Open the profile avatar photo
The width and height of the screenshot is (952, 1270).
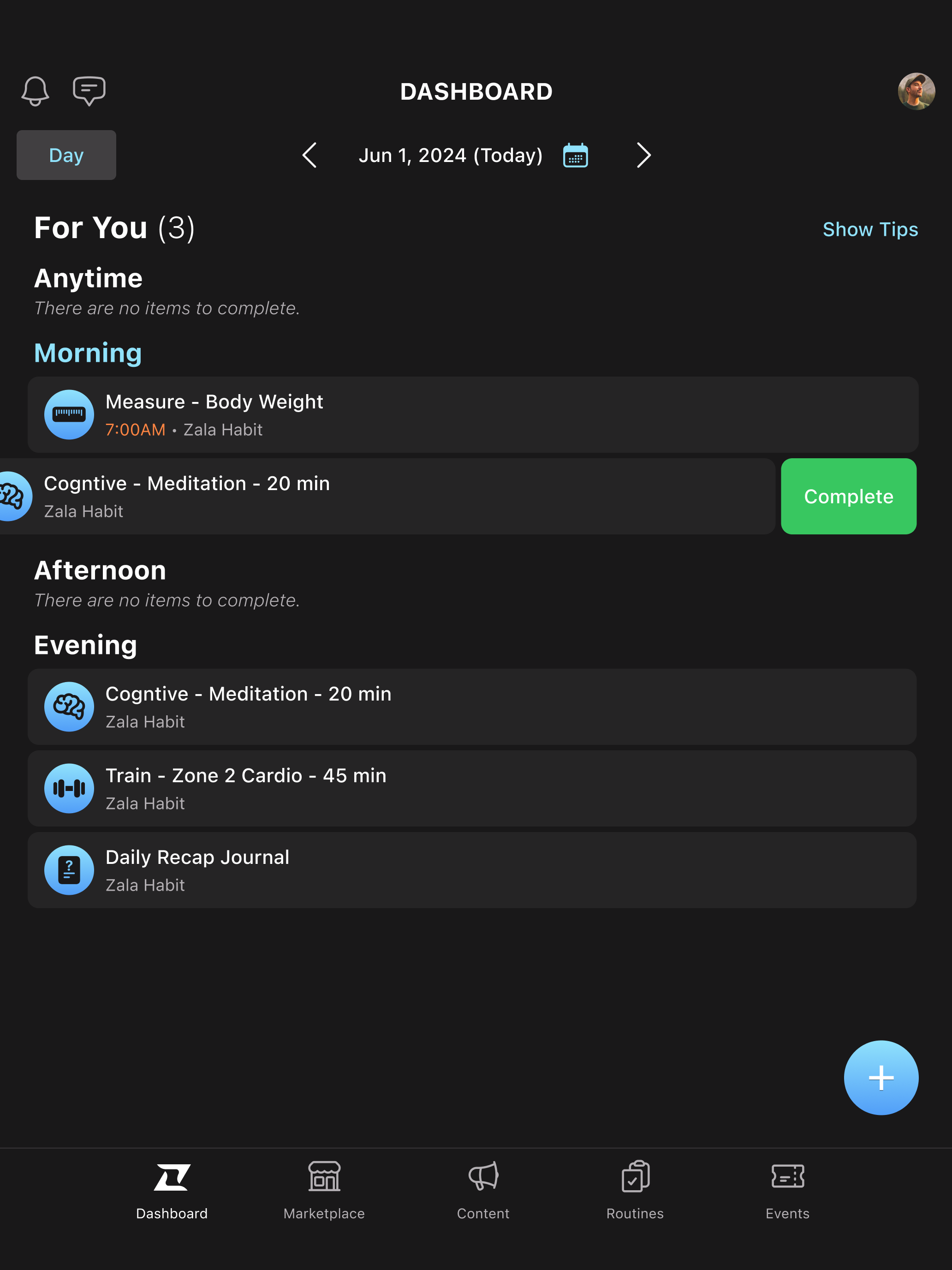916,91
